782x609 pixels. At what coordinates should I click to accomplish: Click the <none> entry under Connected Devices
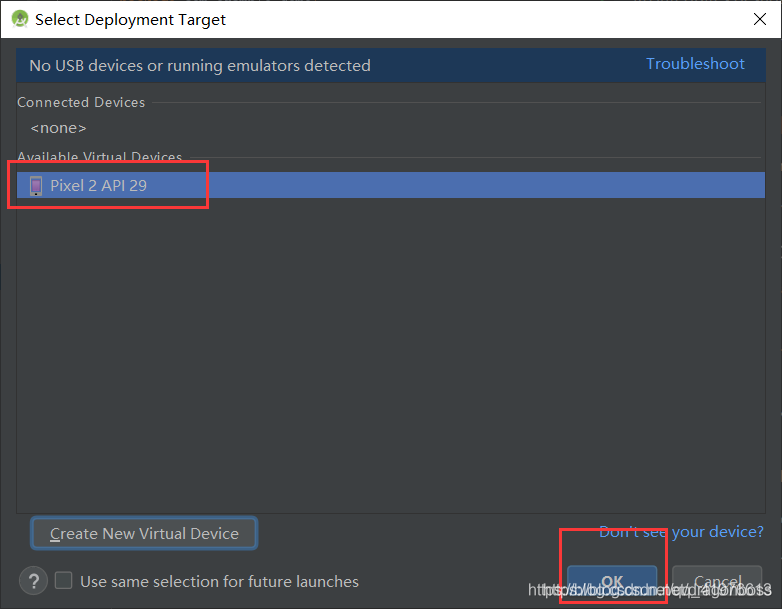[58, 128]
